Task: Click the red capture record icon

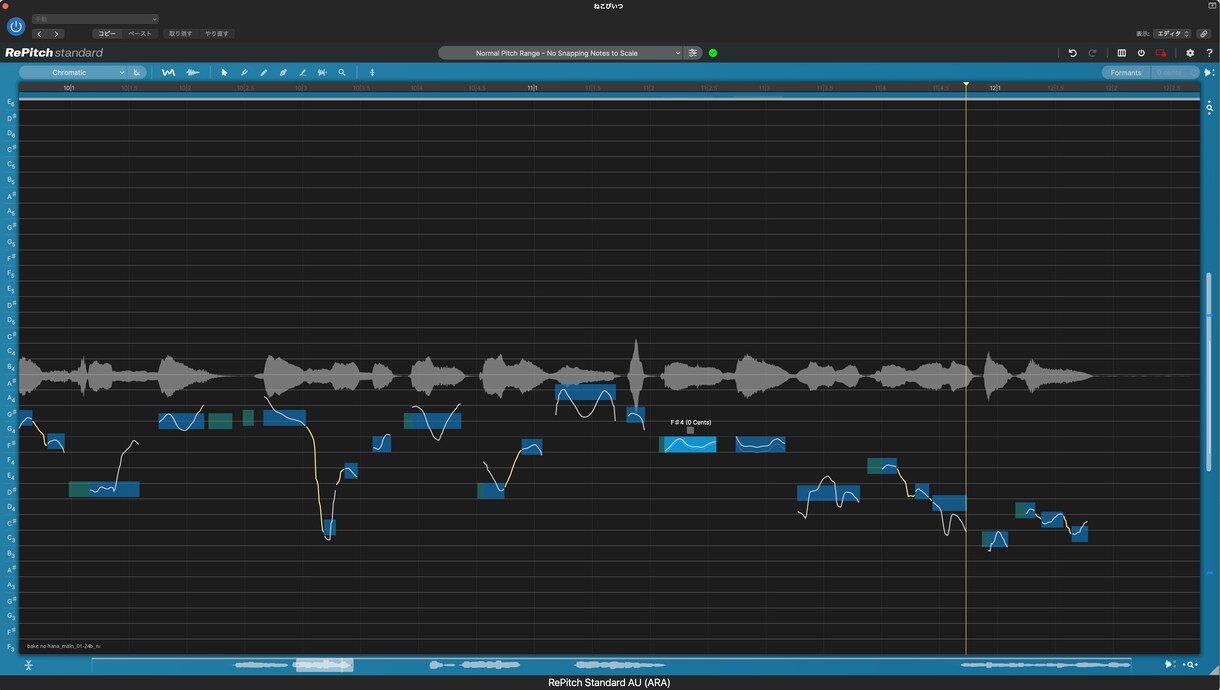Action: 1161,53
